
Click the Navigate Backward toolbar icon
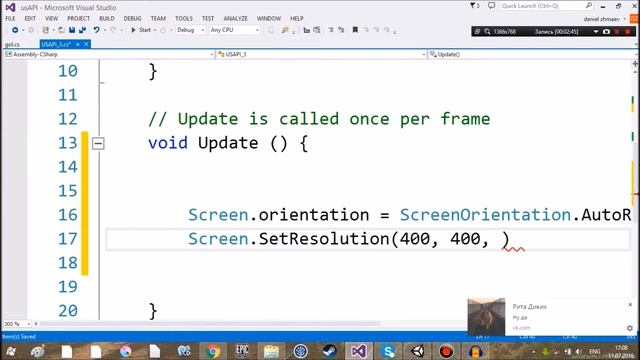15,30
